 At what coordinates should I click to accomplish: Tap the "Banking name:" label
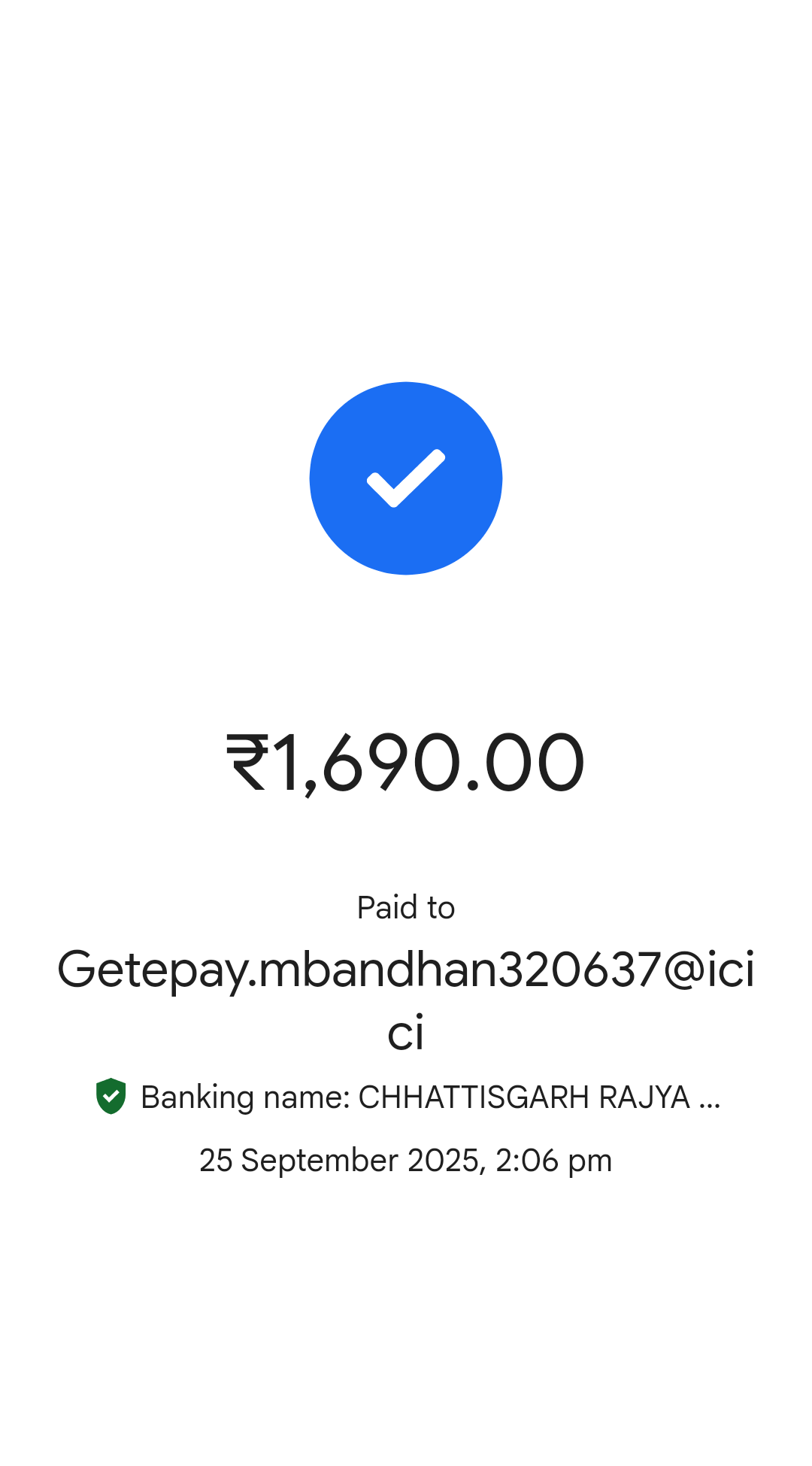246,1097
